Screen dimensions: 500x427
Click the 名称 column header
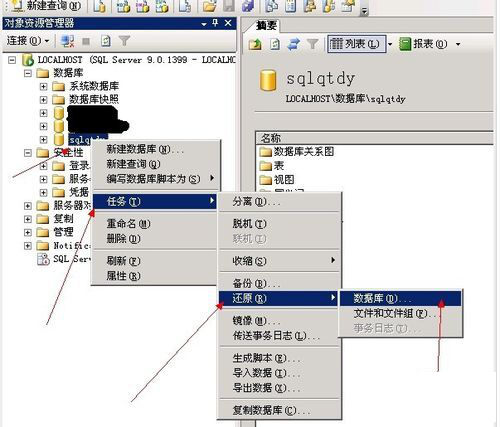tap(375, 138)
